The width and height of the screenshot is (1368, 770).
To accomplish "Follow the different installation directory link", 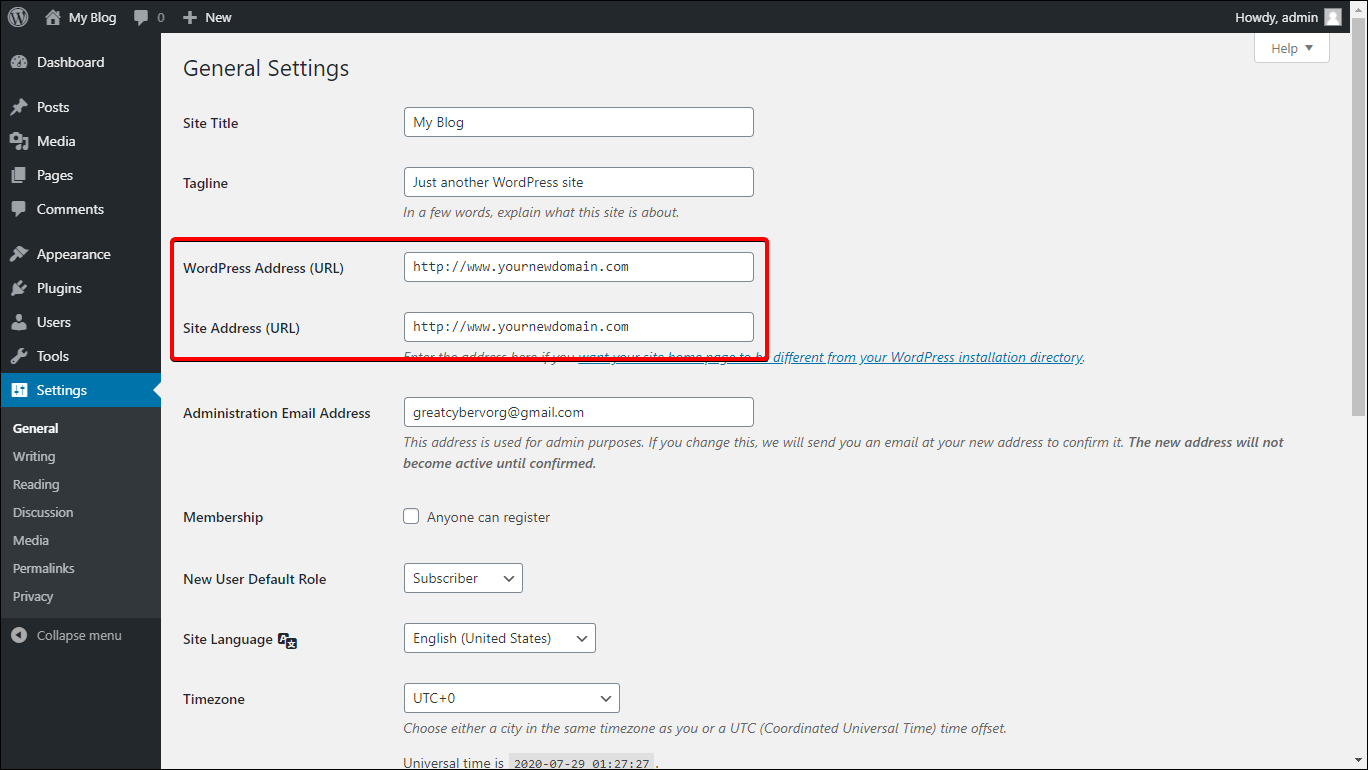I will (x=830, y=357).
